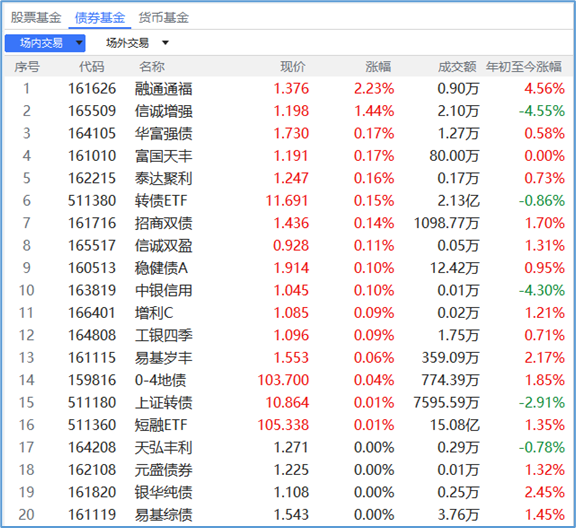The image size is (576, 528).
Task: Sort by the 代码 column header
Action: pyautogui.click(x=92, y=67)
